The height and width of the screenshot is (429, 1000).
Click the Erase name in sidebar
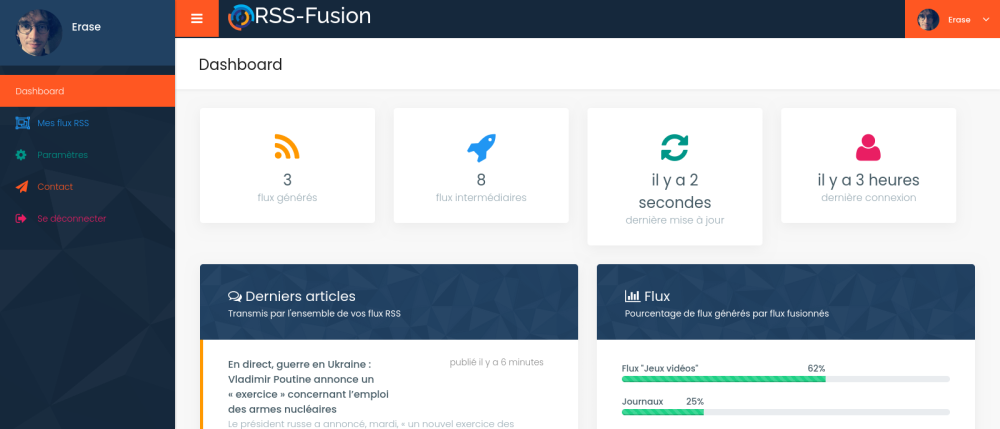click(x=86, y=27)
